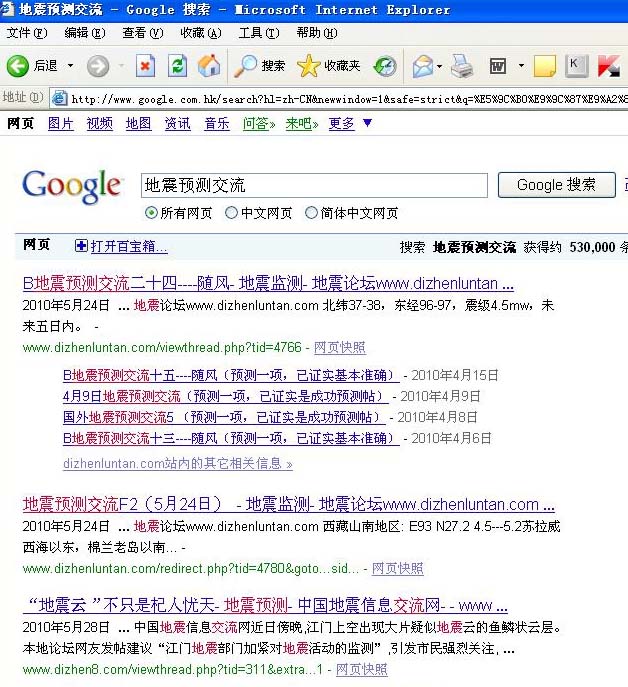Open the 问答» link
628x687 pixels.
tap(259, 124)
